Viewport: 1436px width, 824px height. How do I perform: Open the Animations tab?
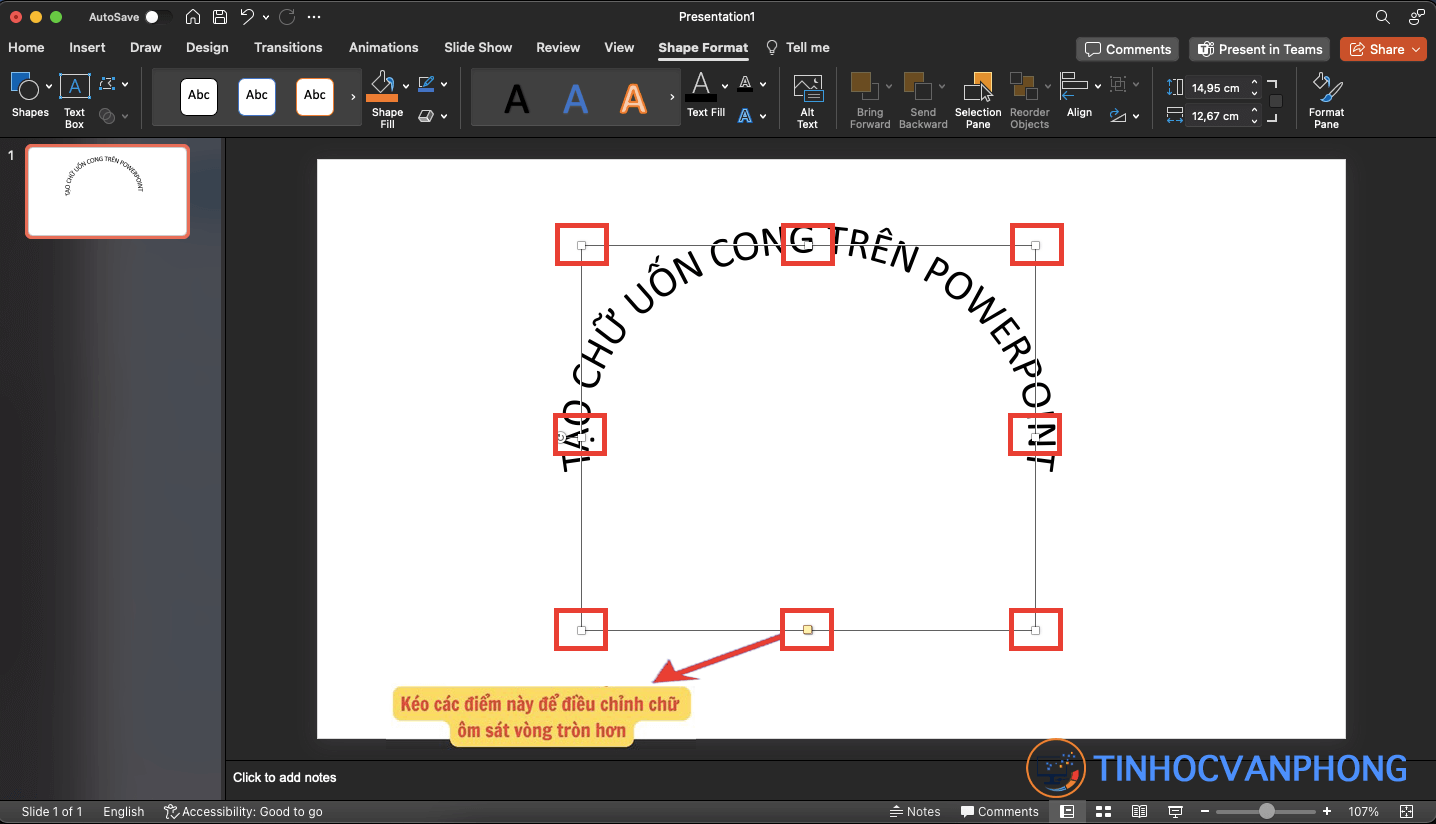[x=383, y=47]
